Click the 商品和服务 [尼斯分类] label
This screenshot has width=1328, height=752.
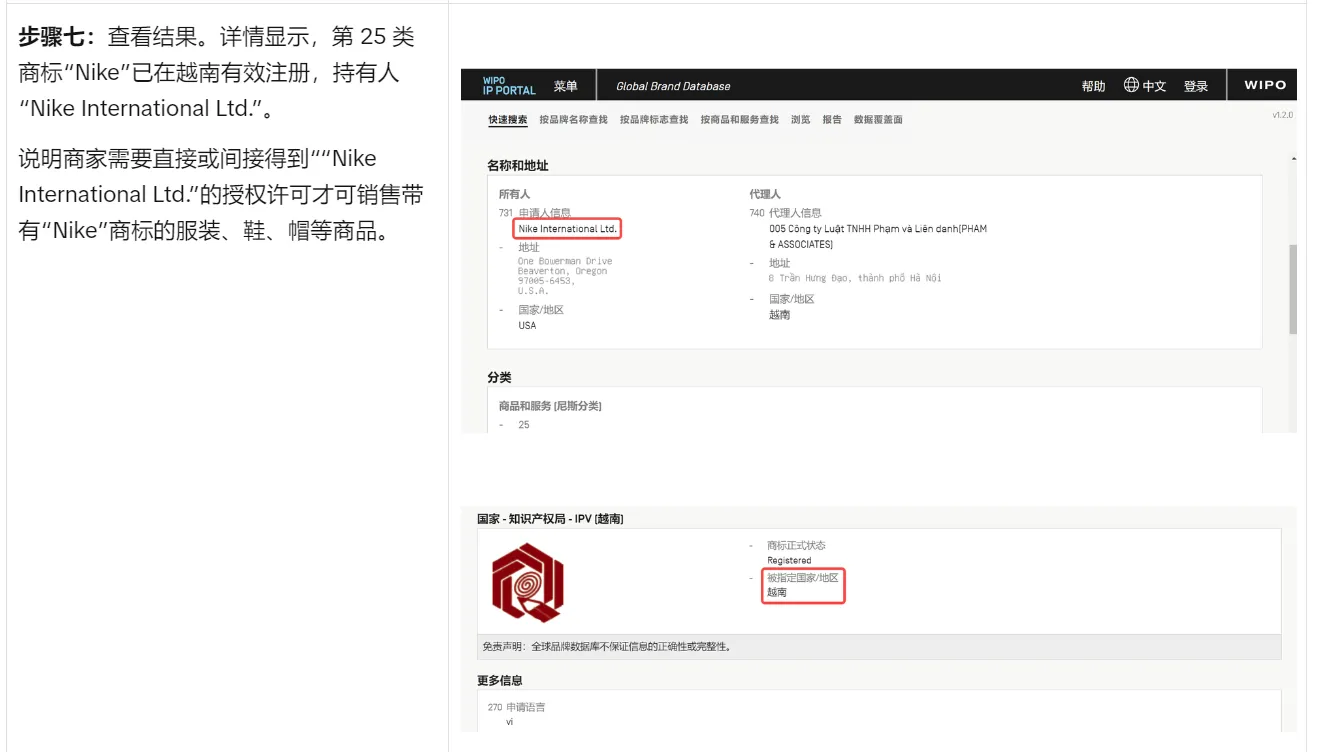click(550, 406)
